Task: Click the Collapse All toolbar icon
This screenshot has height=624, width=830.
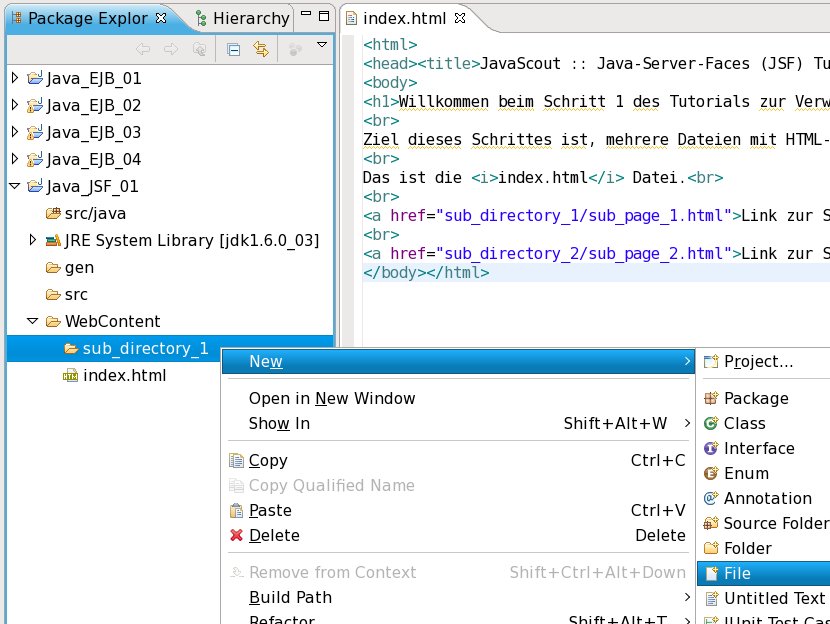Action: coord(233,48)
